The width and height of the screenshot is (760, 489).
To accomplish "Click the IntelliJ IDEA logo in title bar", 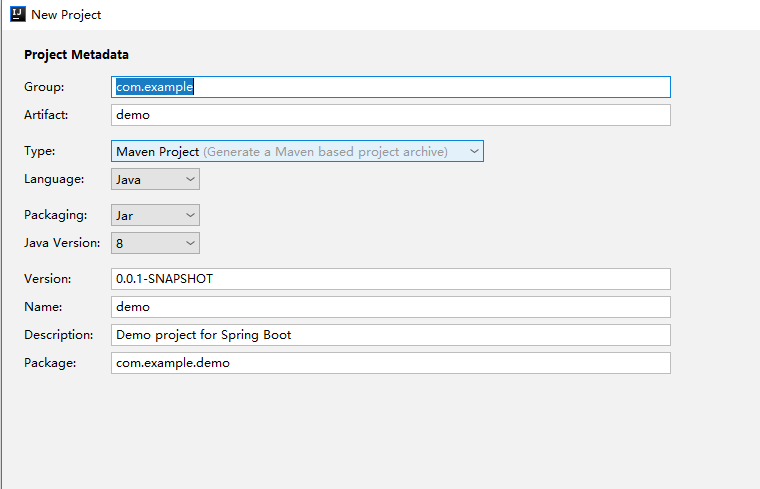I will pyautogui.click(x=17, y=14).
